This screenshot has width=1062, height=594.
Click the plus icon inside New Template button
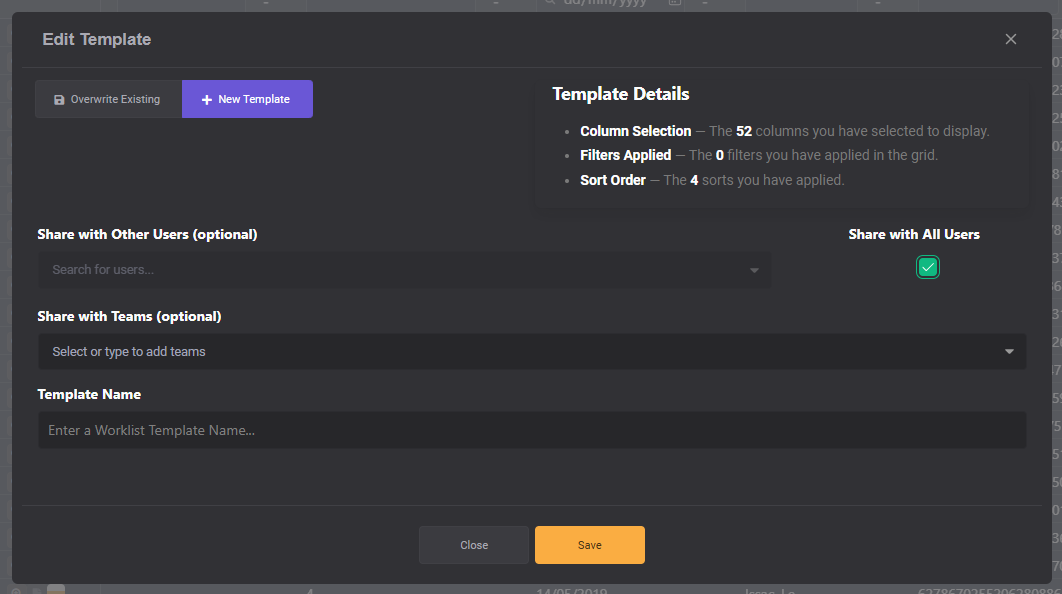click(x=206, y=98)
